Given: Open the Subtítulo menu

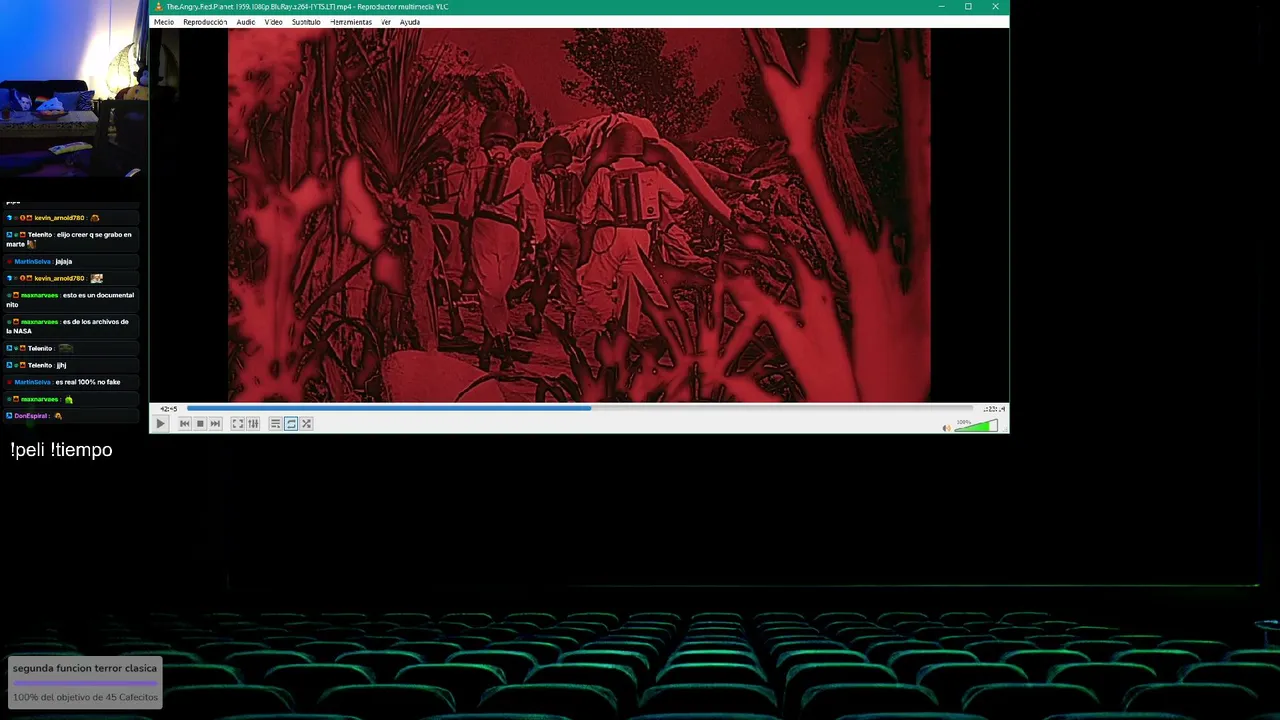Looking at the screenshot, I should pos(306,22).
